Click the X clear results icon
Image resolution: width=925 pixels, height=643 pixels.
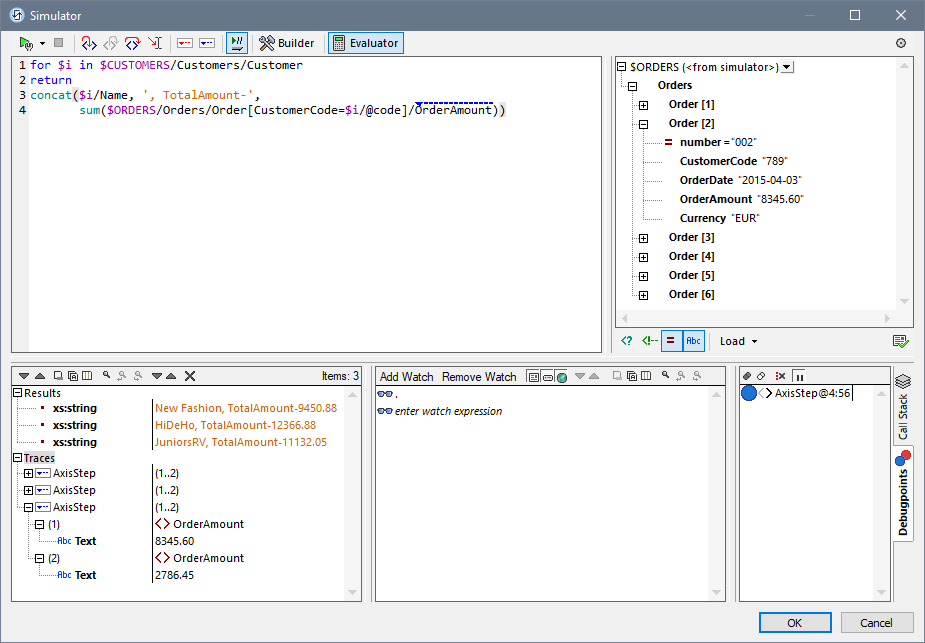(190, 376)
